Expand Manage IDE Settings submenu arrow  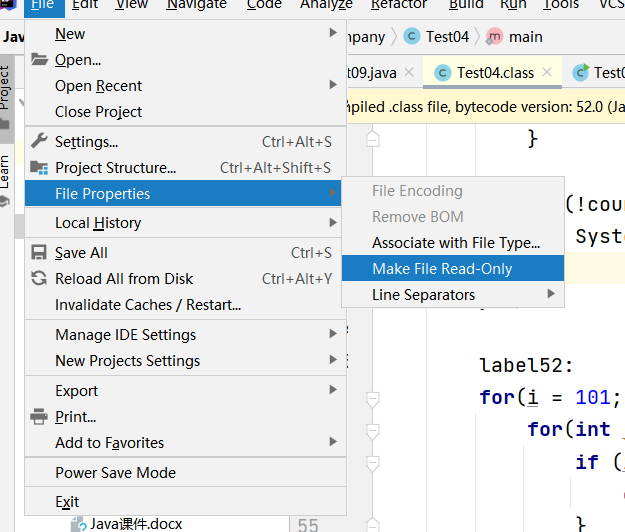333,334
